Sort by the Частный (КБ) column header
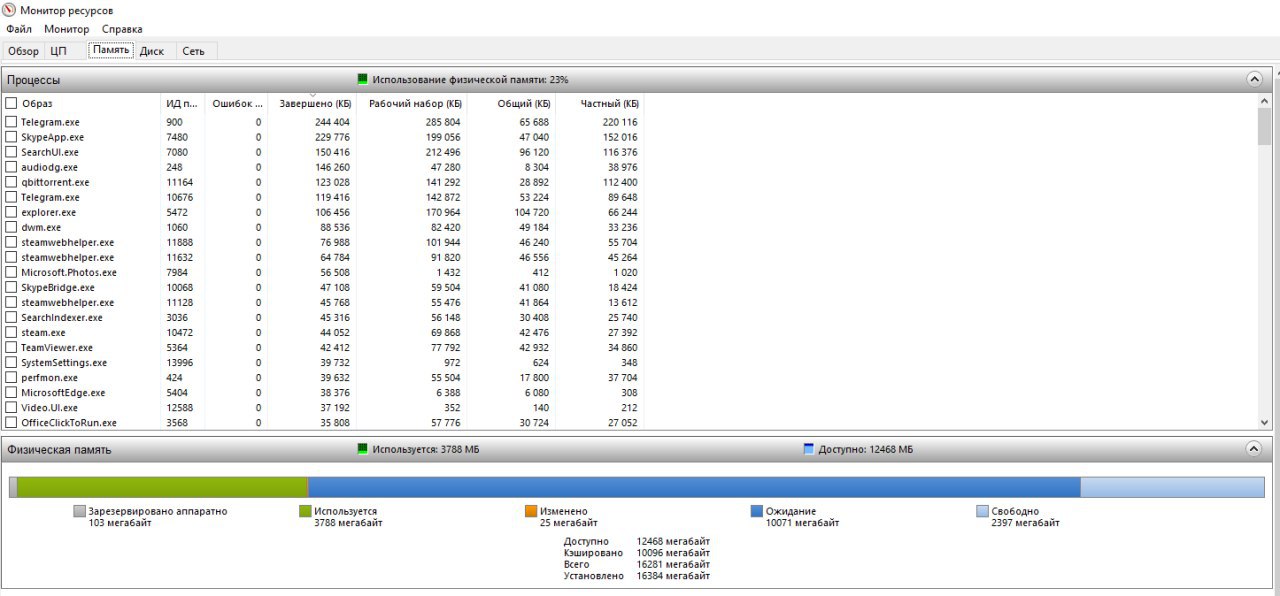The image size is (1280, 596). point(600,103)
